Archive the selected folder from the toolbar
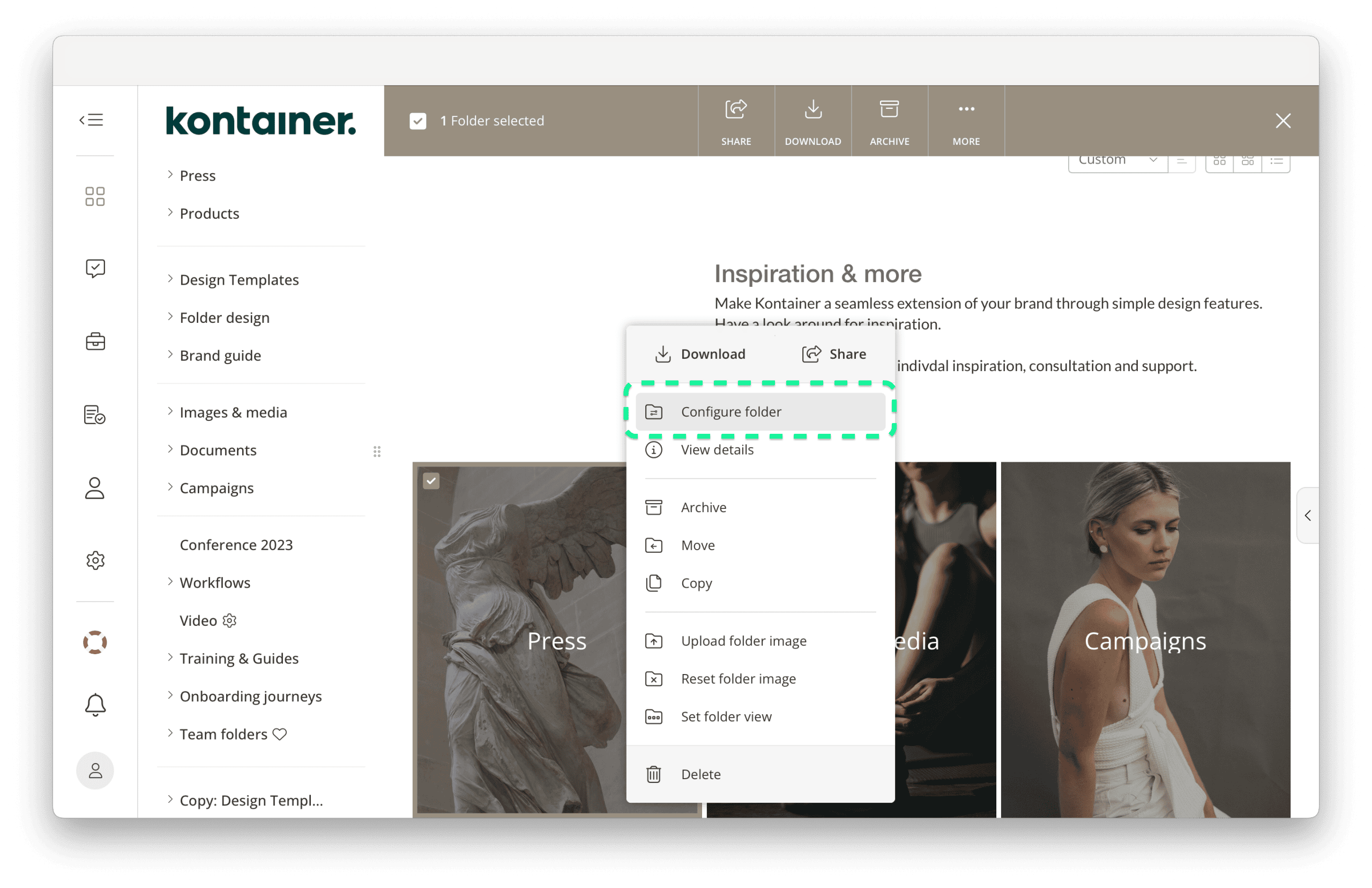Viewport: 1372px width, 888px height. point(889,121)
